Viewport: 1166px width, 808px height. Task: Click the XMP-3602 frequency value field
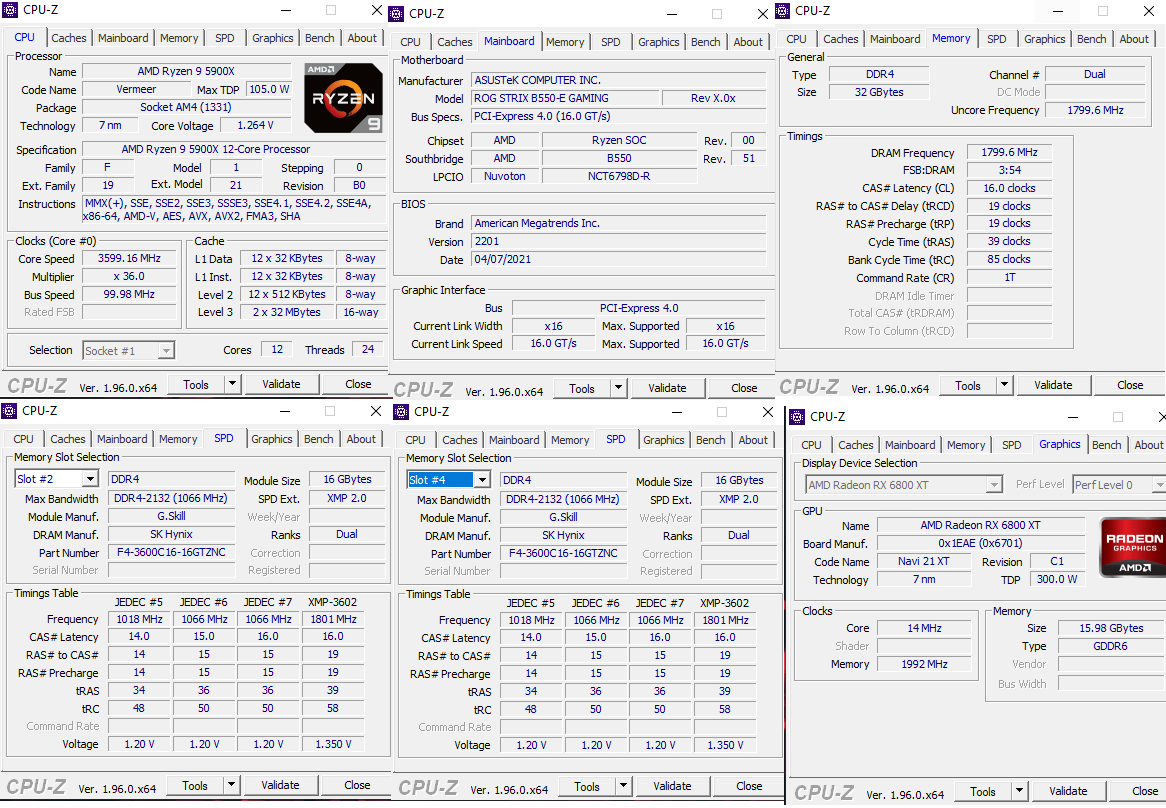point(332,619)
